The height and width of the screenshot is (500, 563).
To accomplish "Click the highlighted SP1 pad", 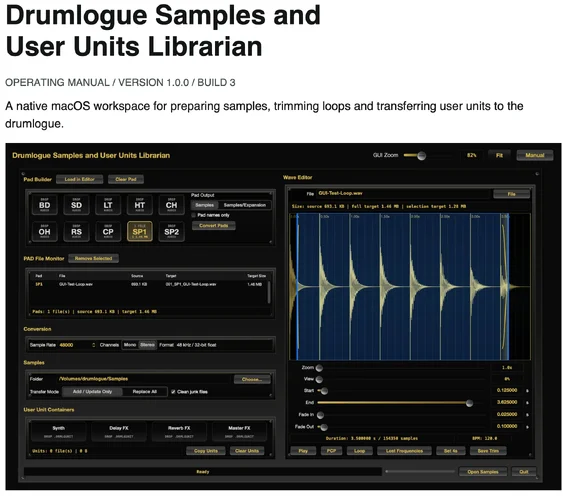I will 140,232.
